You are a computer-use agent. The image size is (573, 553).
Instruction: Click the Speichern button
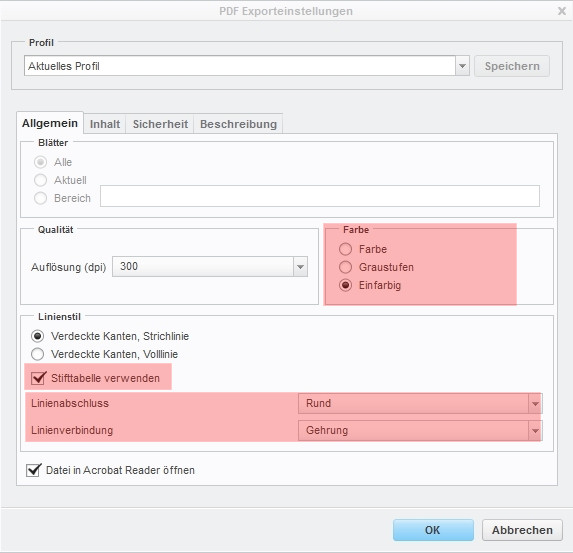coord(512,66)
